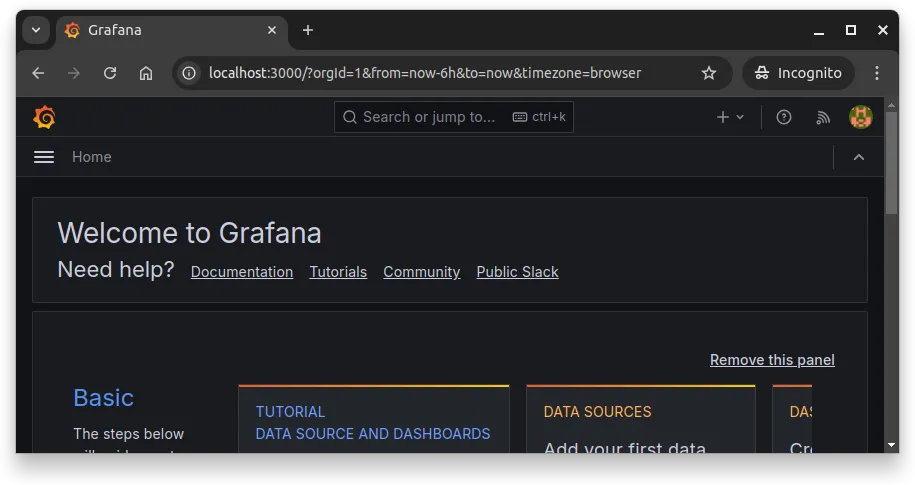
Task: Bookmark this page with the star icon
Action: tap(709, 73)
